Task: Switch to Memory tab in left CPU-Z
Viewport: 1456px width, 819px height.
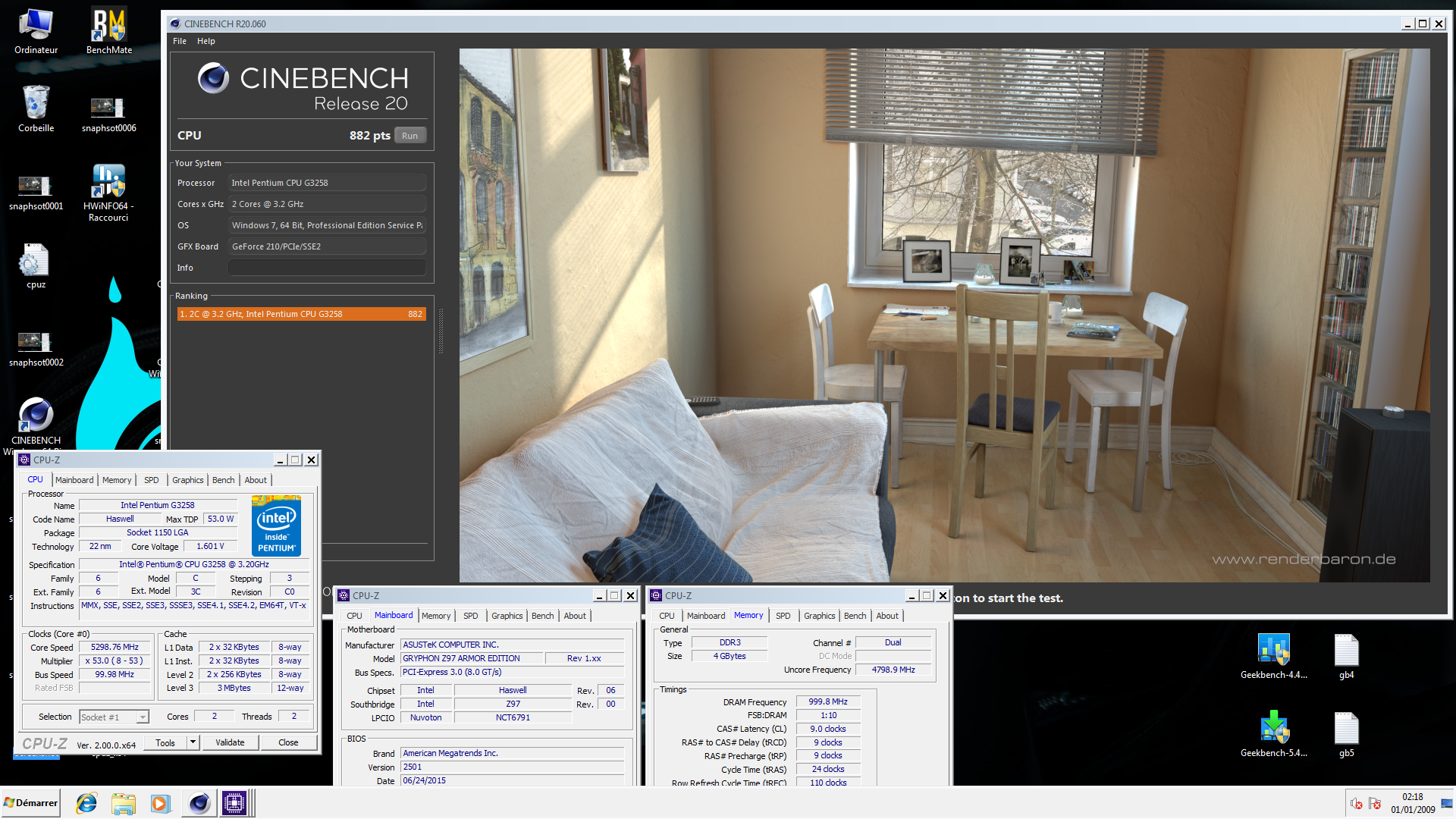Action: (117, 480)
